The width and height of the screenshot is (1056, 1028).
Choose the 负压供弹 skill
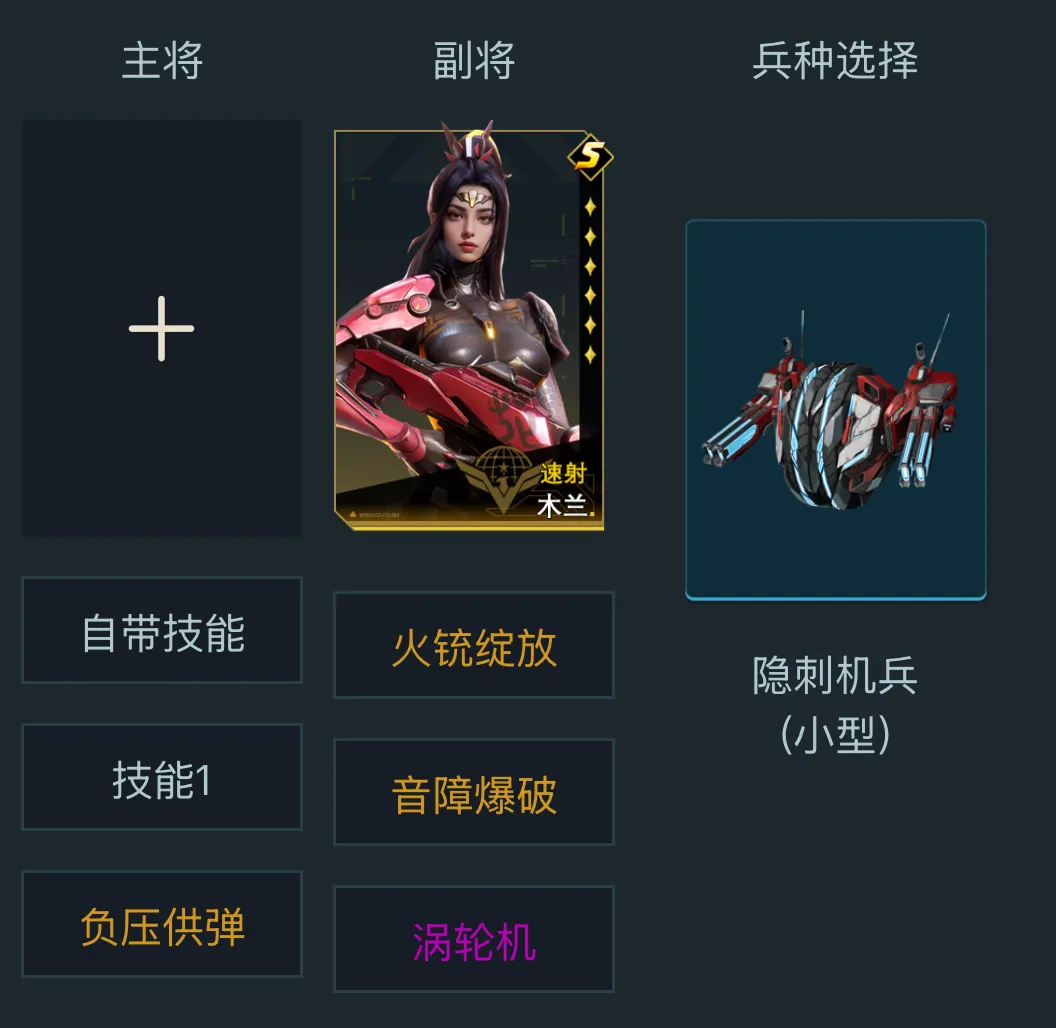pyautogui.click(x=162, y=924)
